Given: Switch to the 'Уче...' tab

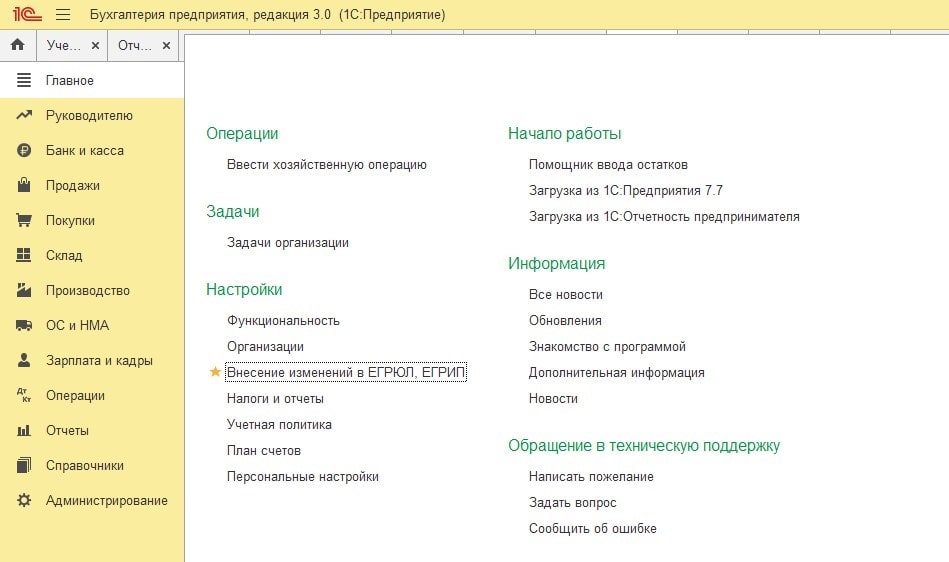Looking at the screenshot, I should pyautogui.click(x=64, y=45).
